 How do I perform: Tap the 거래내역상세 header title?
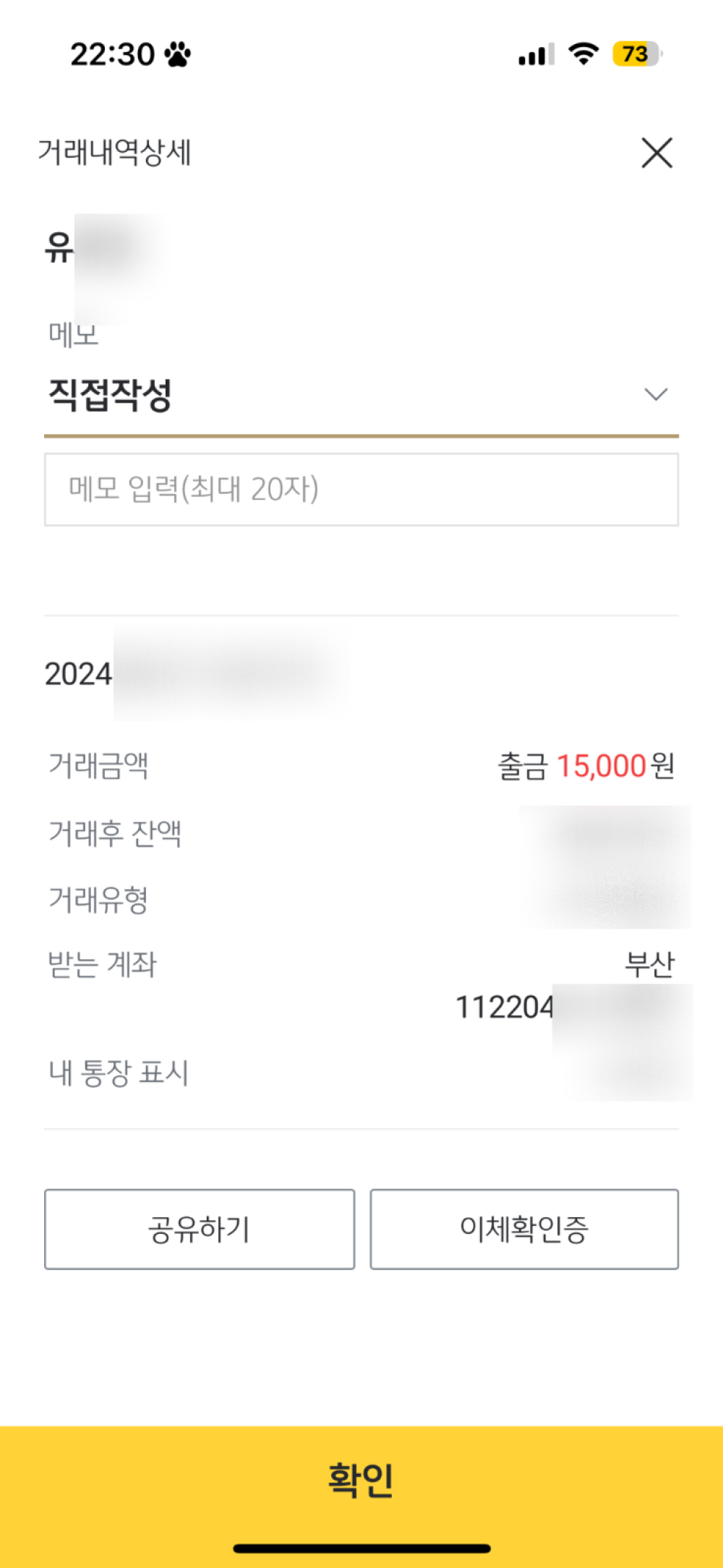pos(114,153)
